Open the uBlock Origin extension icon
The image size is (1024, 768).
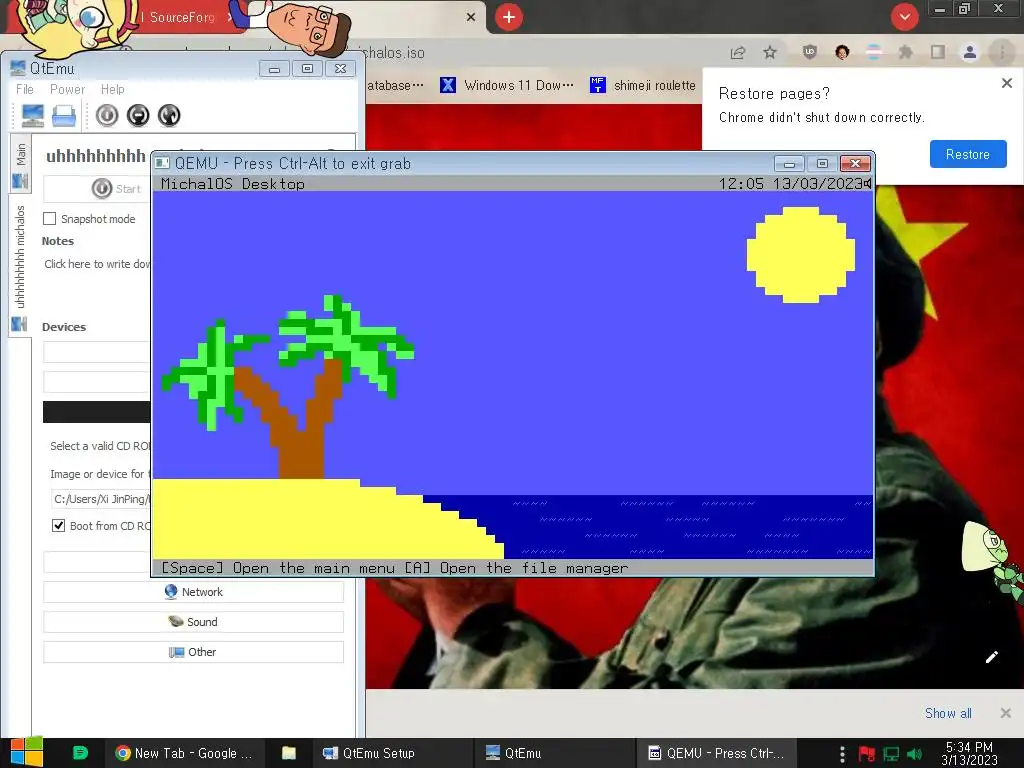810,52
